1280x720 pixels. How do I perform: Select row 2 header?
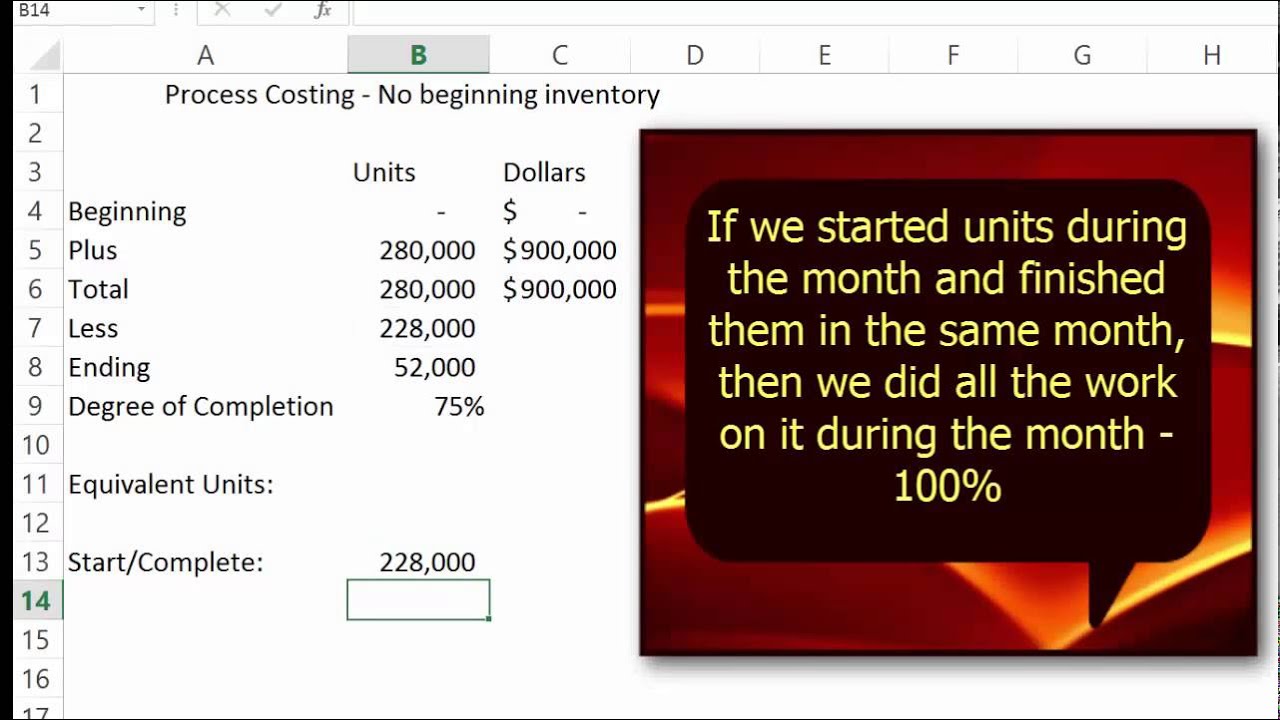click(36, 133)
